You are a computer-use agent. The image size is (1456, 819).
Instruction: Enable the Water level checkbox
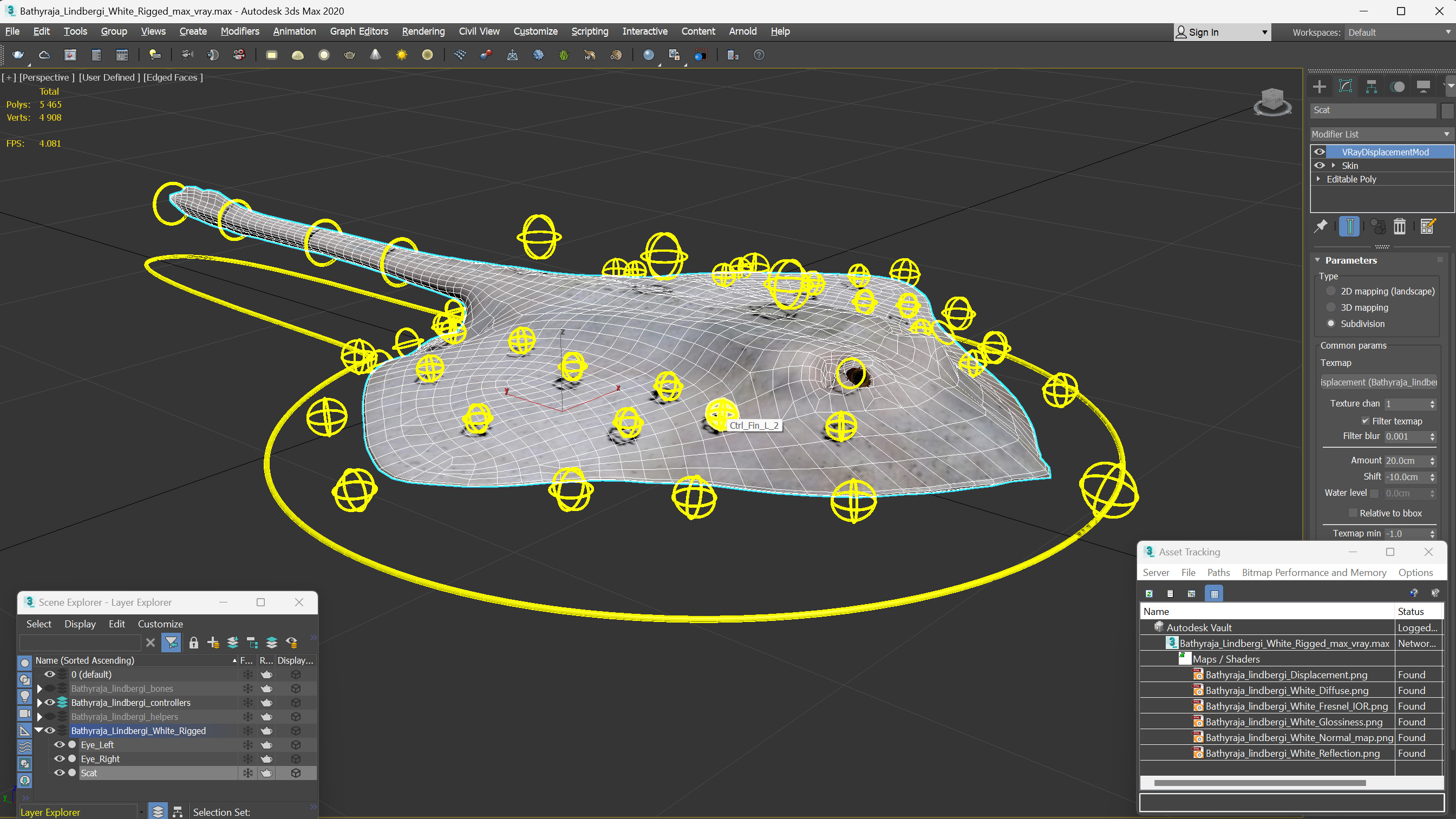tap(1375, 494)
